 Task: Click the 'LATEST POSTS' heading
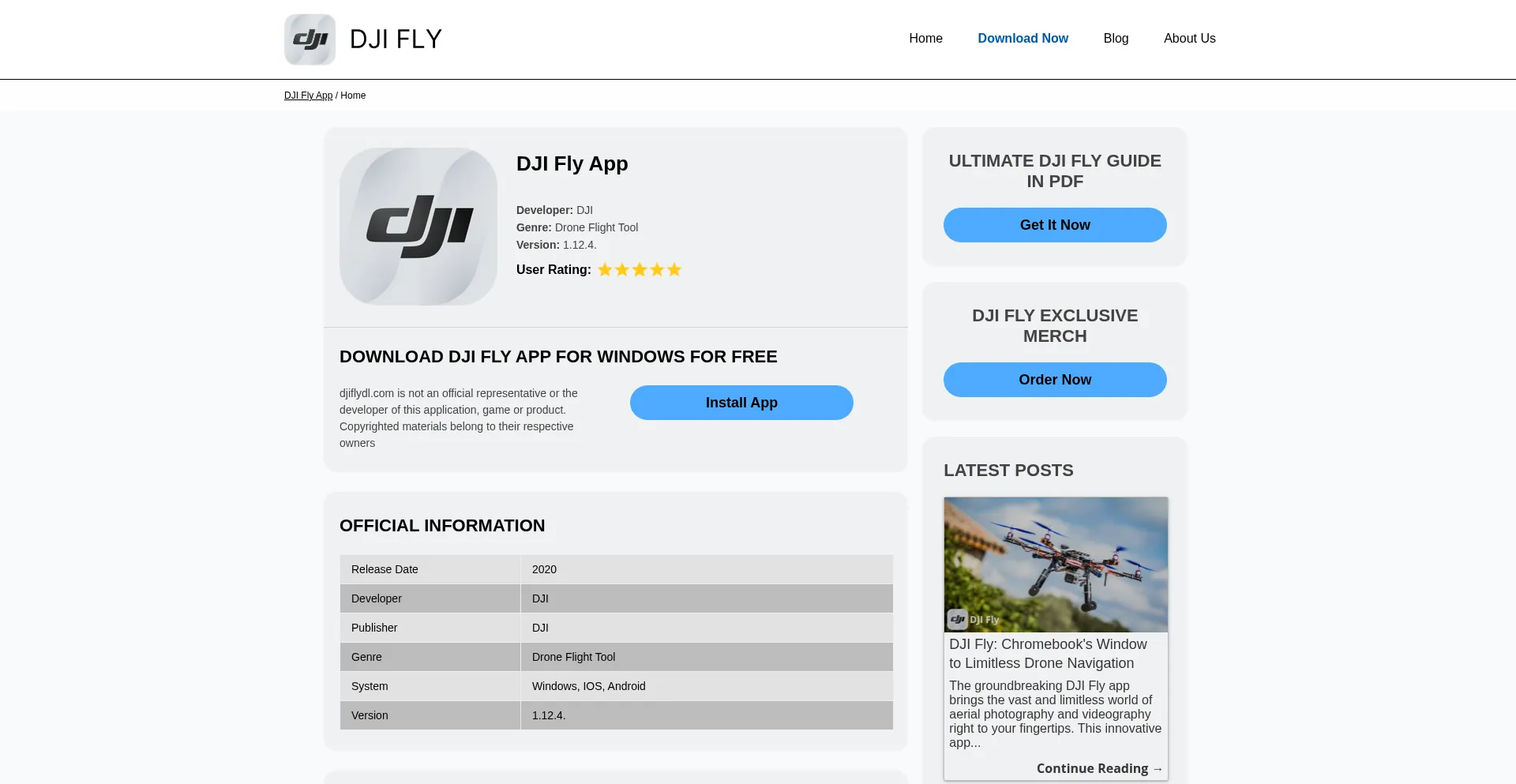(1008, 471)
